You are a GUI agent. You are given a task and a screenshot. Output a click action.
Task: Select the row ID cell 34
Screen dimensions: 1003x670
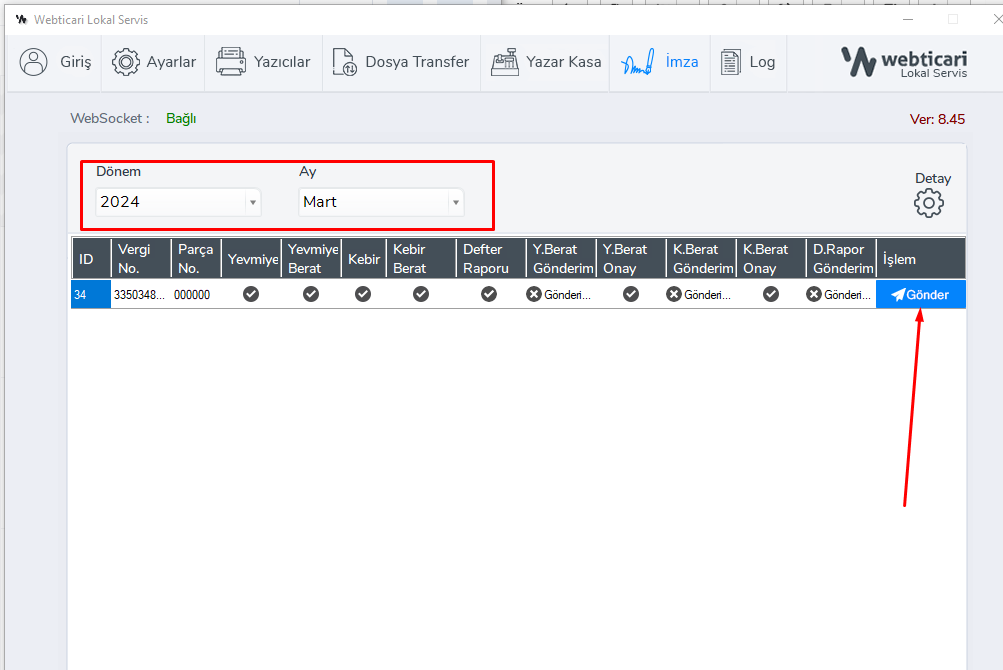point(91,294)
